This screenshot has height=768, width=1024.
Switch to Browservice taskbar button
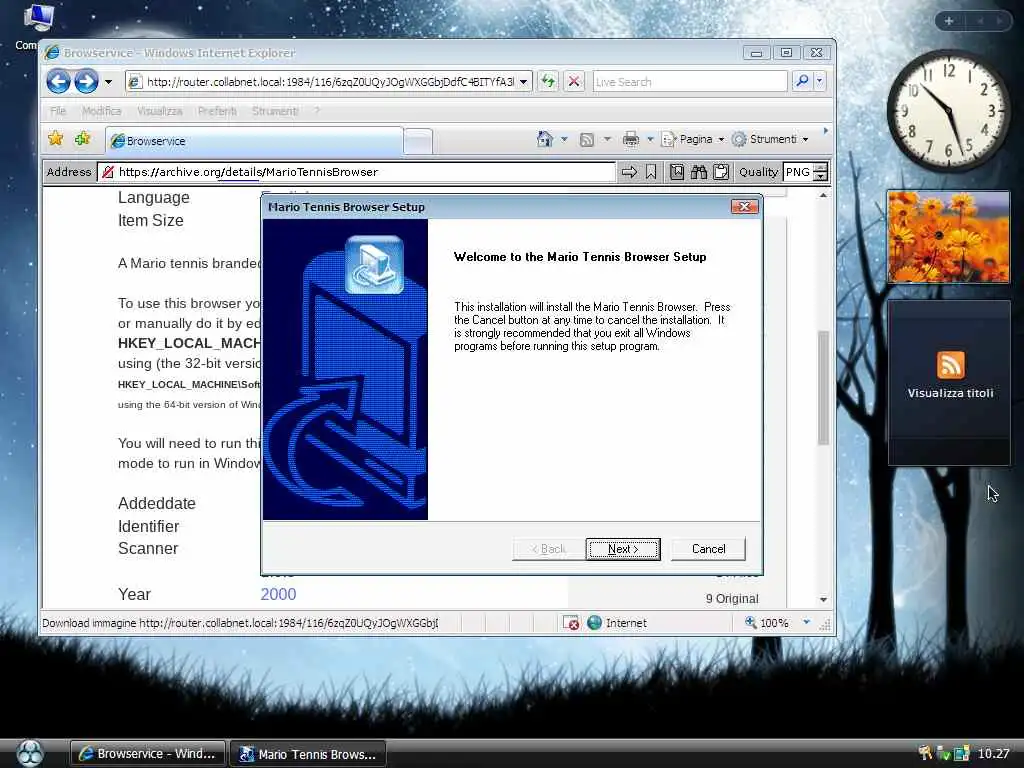click(148, 754)
